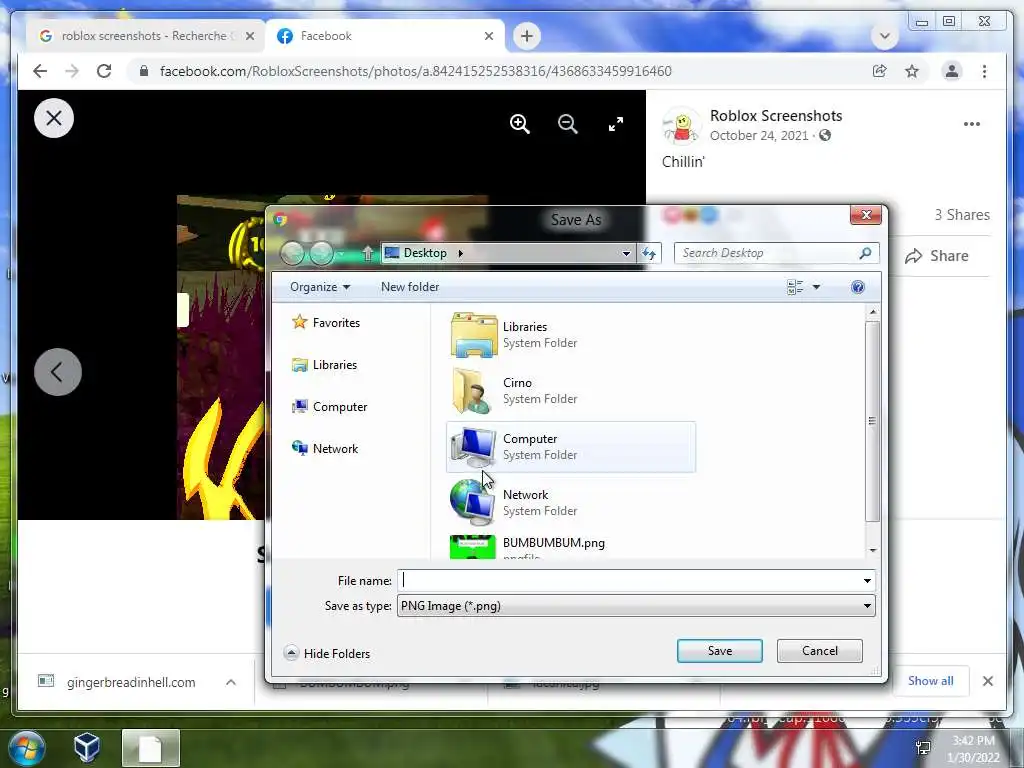Expand the Desktop breadcrumb arrow
Viewport: 1024px width, 768px height.
(460, 253)
